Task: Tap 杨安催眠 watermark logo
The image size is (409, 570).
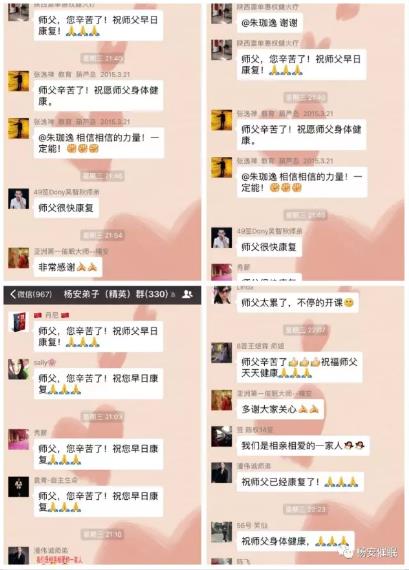Action: pos(370,553)
